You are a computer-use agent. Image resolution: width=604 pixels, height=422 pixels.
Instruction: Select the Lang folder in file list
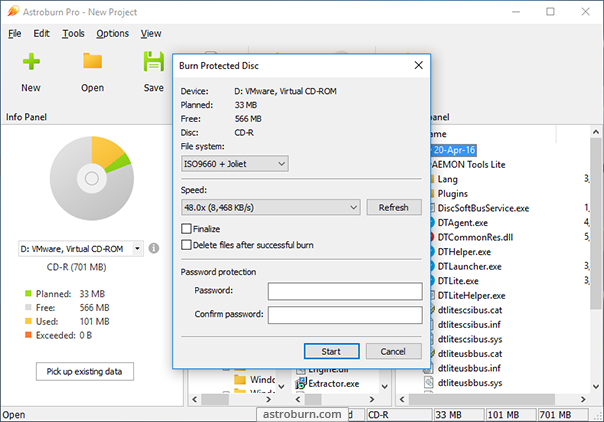click(x=447, y=179)
